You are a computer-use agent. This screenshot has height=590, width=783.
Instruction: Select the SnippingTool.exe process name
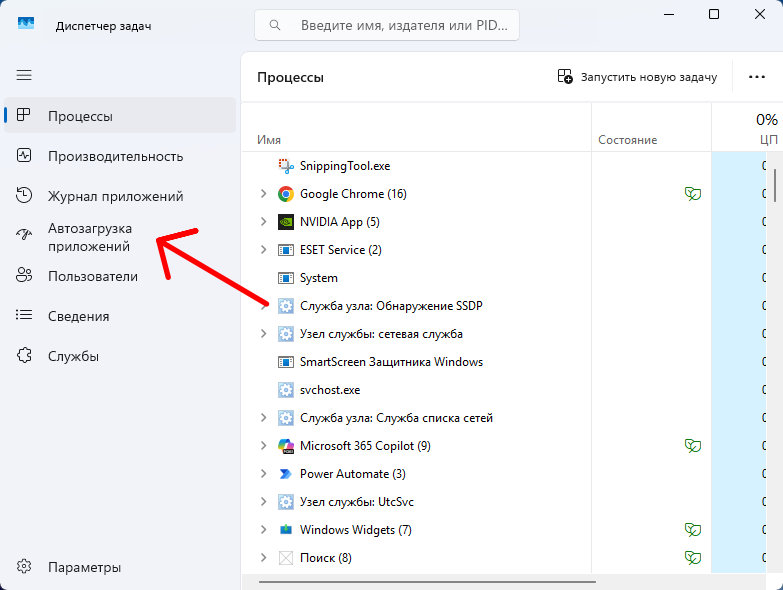pos(345,166)
